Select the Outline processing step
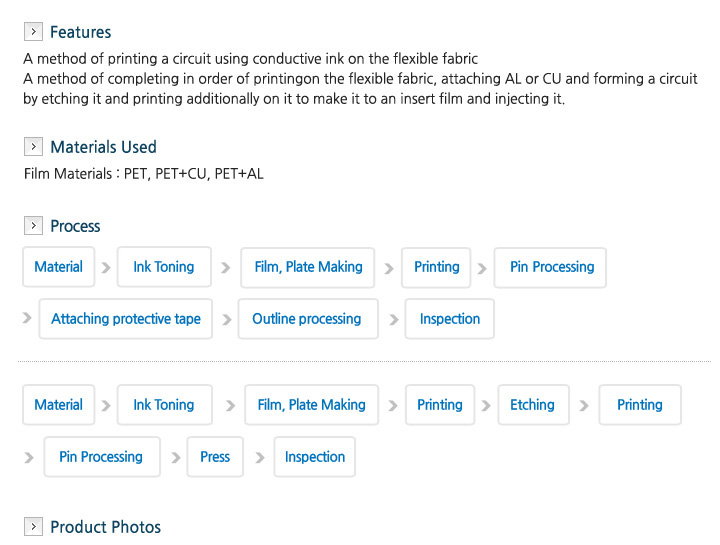Image resolution: width=720 pixels, height=545 pixels. (308, 319)
